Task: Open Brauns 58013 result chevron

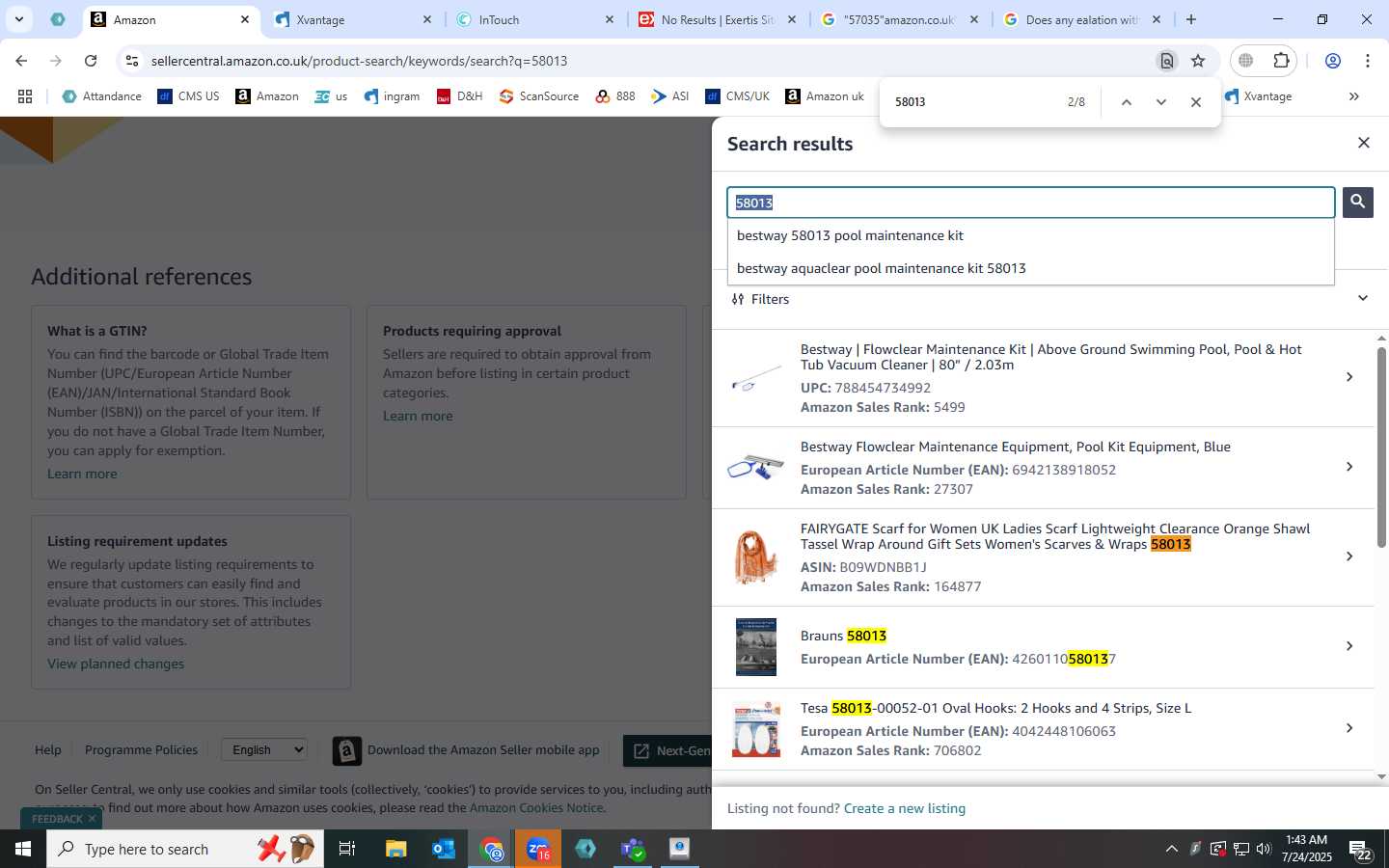Action: (x=1348, y=646)
